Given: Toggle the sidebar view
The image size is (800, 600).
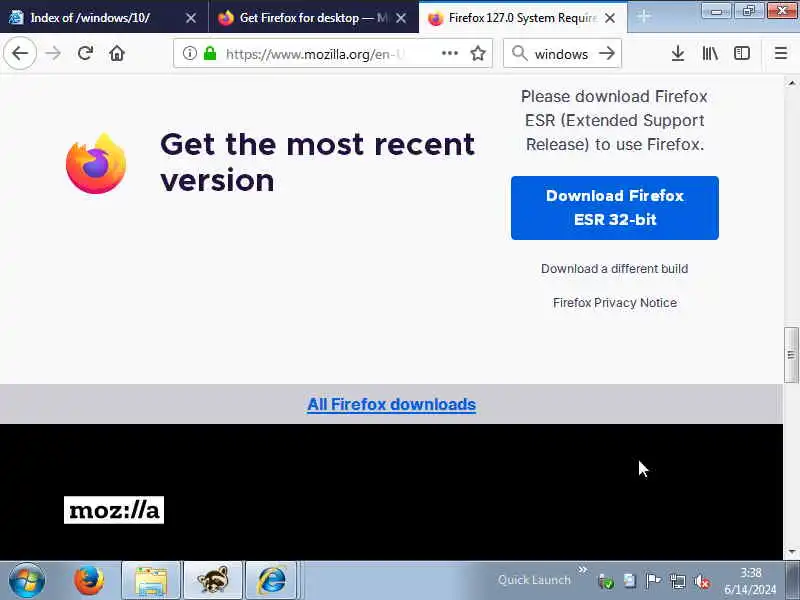Looking at the screenshot, I should point(741,53).
